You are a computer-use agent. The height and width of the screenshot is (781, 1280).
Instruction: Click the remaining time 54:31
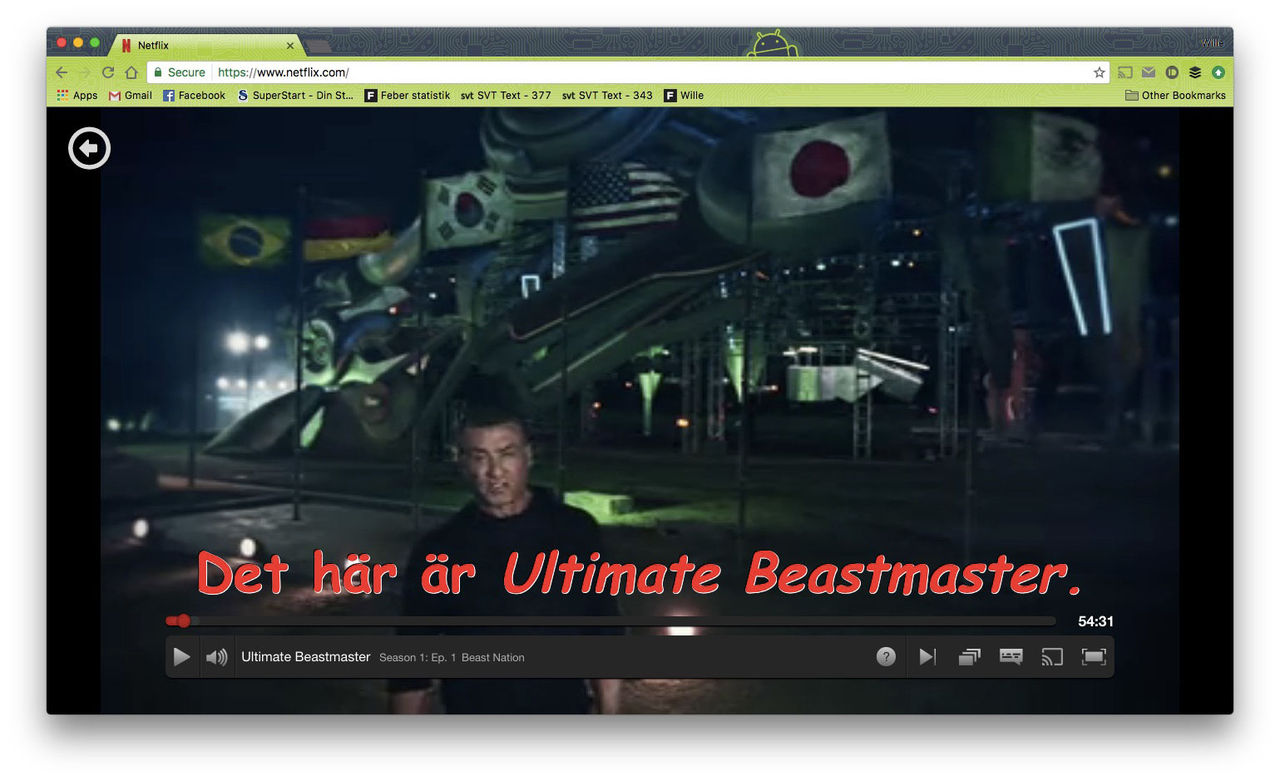[1095, 621]
